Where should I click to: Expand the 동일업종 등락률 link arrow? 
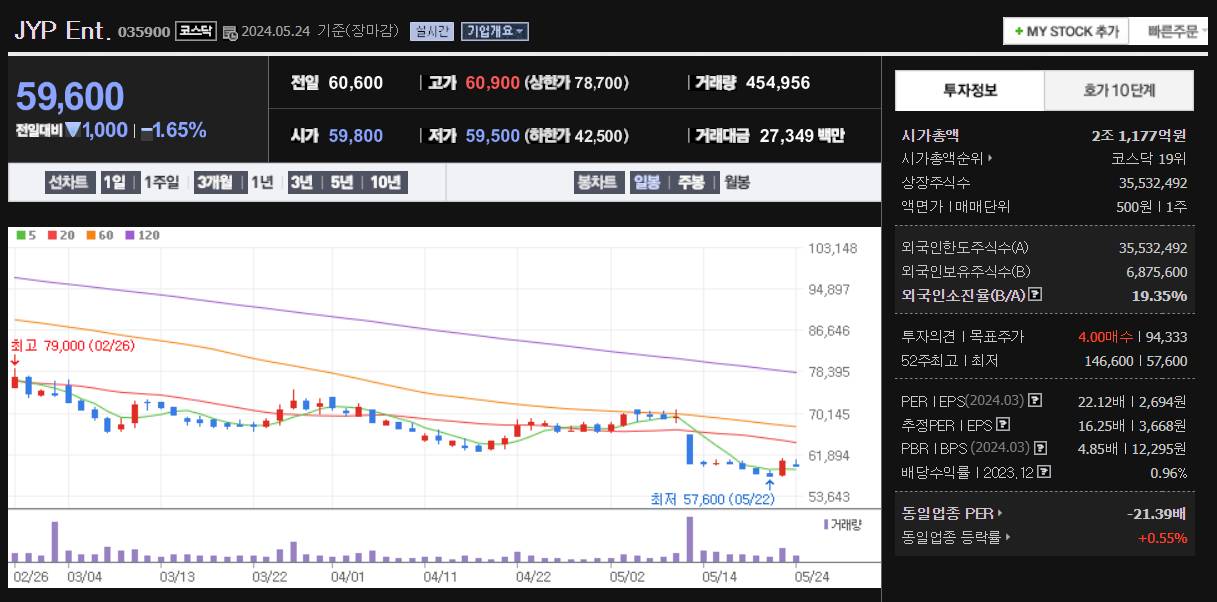(x=1008, y=538)
